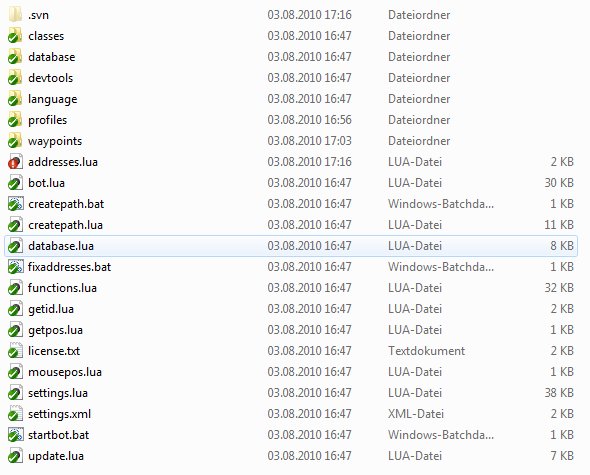Select the createpath.lua file icon

15,225
